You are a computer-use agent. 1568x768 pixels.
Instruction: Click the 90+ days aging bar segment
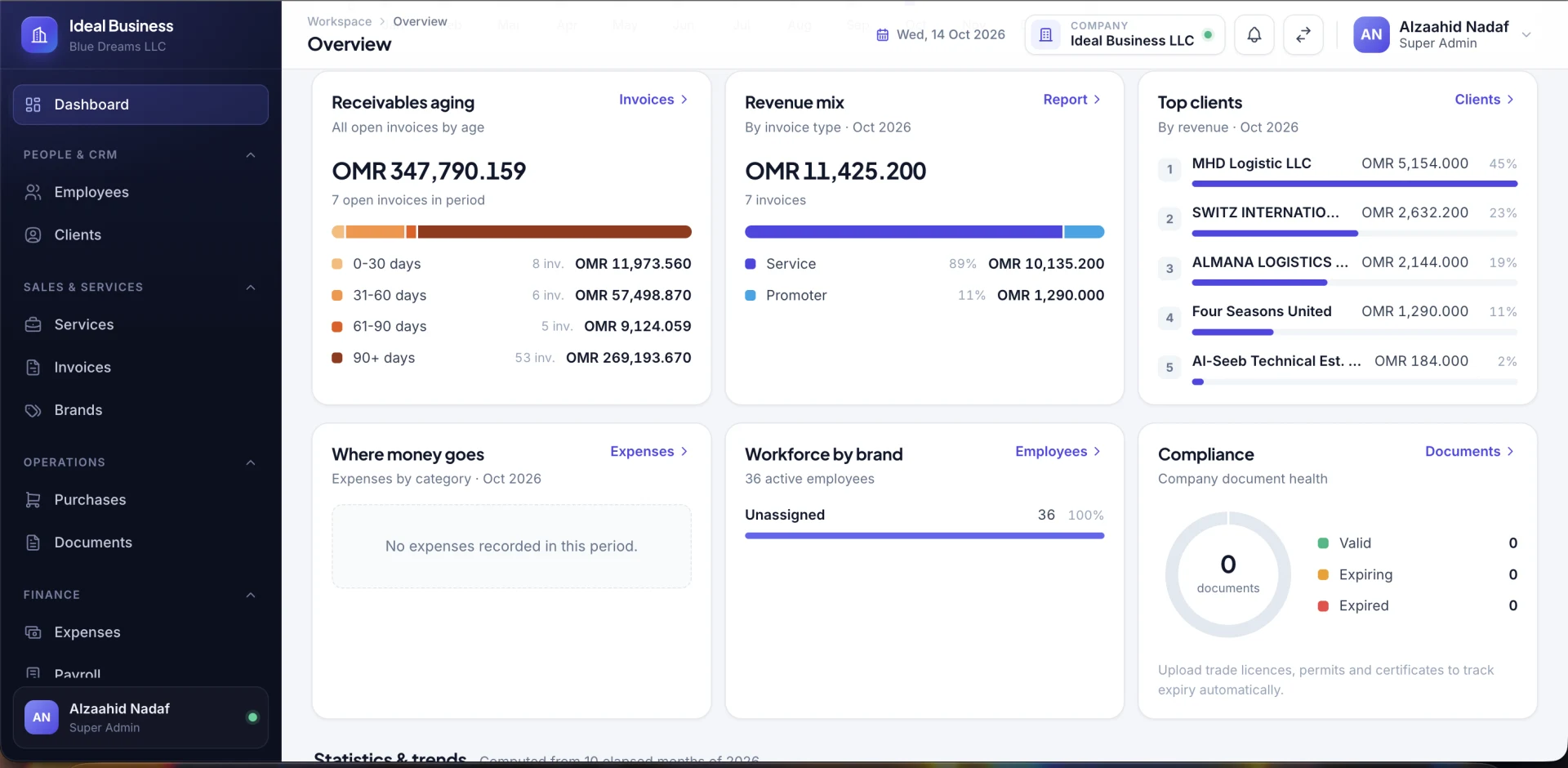pyautogui.click(x=555, y=232)
